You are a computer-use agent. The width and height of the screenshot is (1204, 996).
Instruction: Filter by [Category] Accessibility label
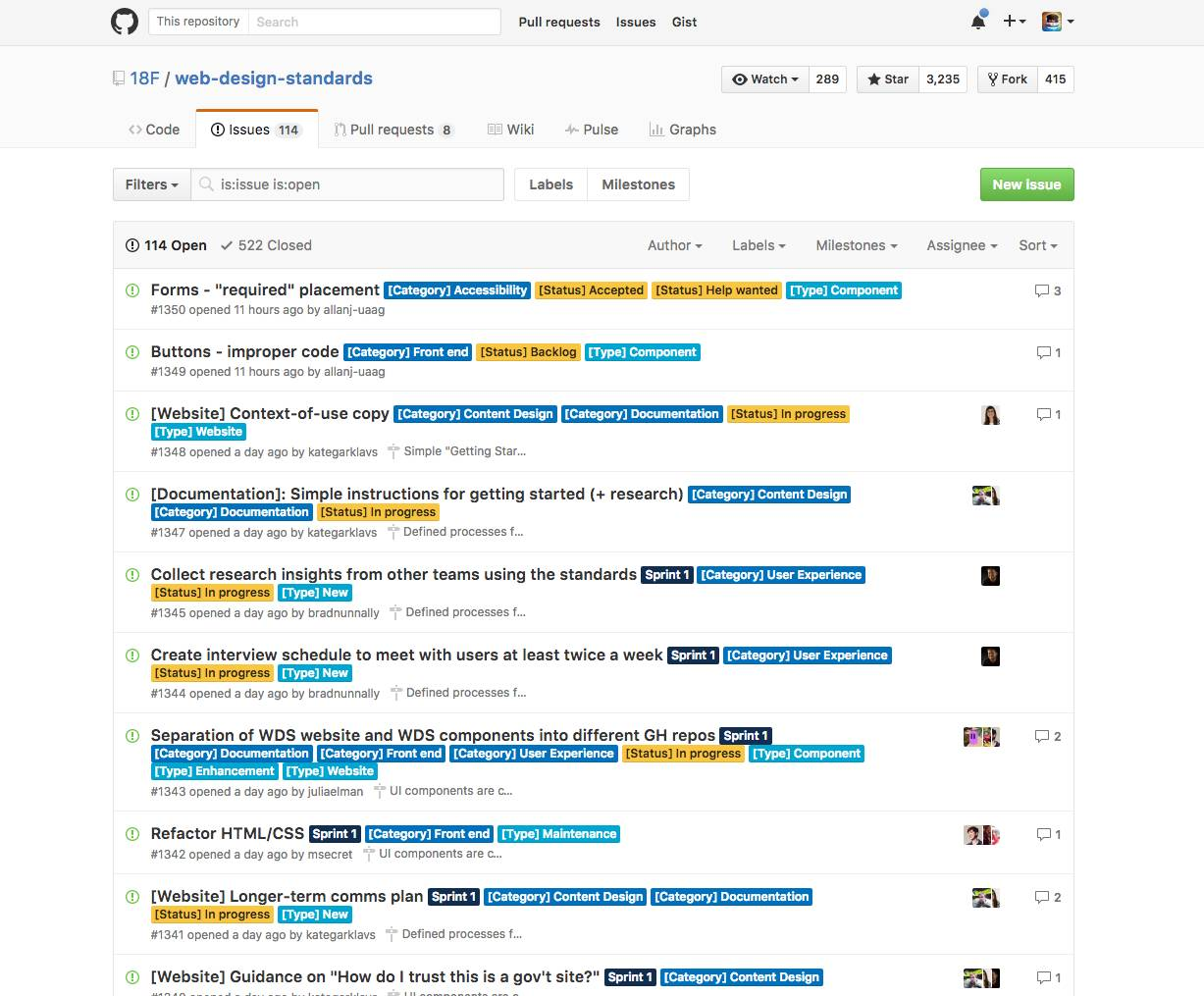click(457, 290)
